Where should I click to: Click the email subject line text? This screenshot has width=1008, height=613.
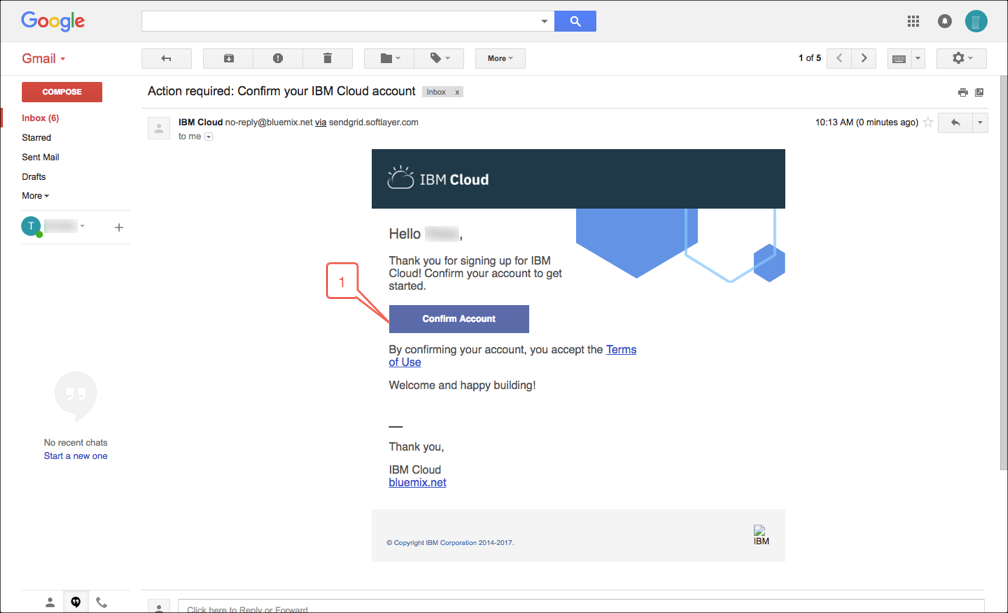[x=282, y=91]
